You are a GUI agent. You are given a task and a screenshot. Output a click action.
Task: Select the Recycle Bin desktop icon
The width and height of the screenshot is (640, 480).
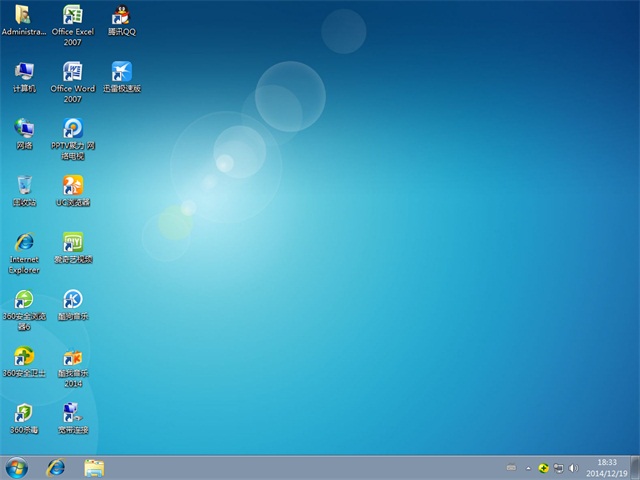coord(24,186)
